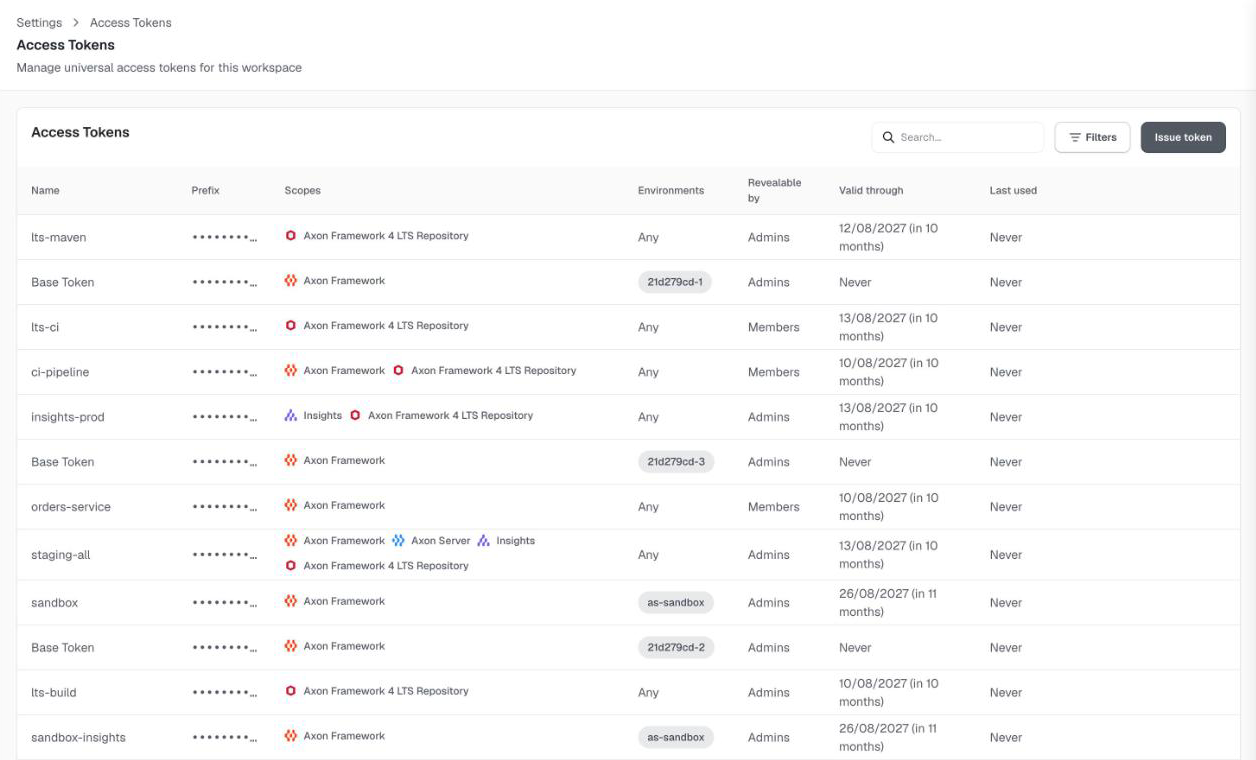Image resolution: width=1256 pixels, height=760 pixels.
Task: Select the lts-maven token name
Action: (x=59, y=238)
